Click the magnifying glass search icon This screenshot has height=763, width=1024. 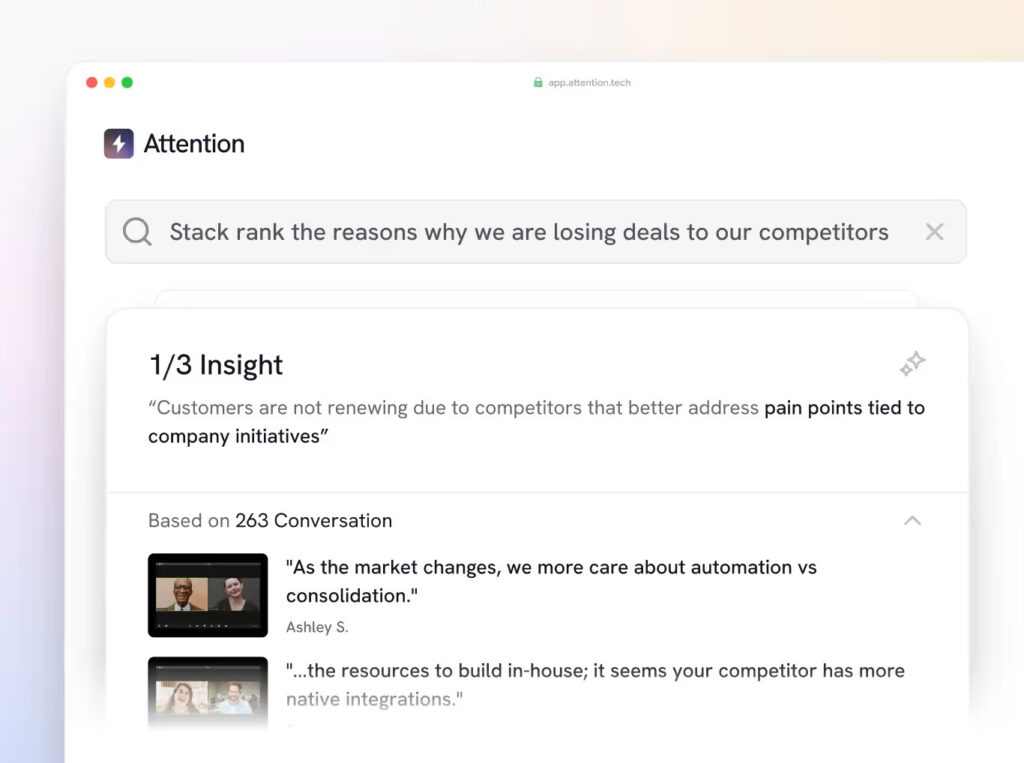pos(137,232)
